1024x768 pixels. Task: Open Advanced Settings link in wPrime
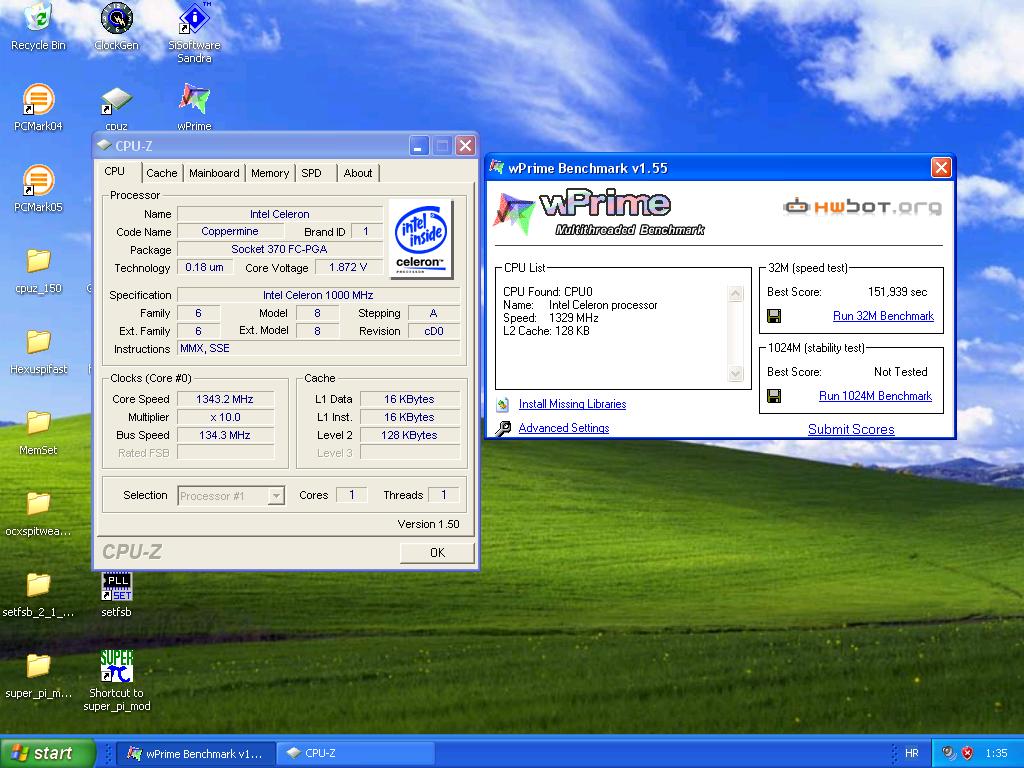pos(564,428)
